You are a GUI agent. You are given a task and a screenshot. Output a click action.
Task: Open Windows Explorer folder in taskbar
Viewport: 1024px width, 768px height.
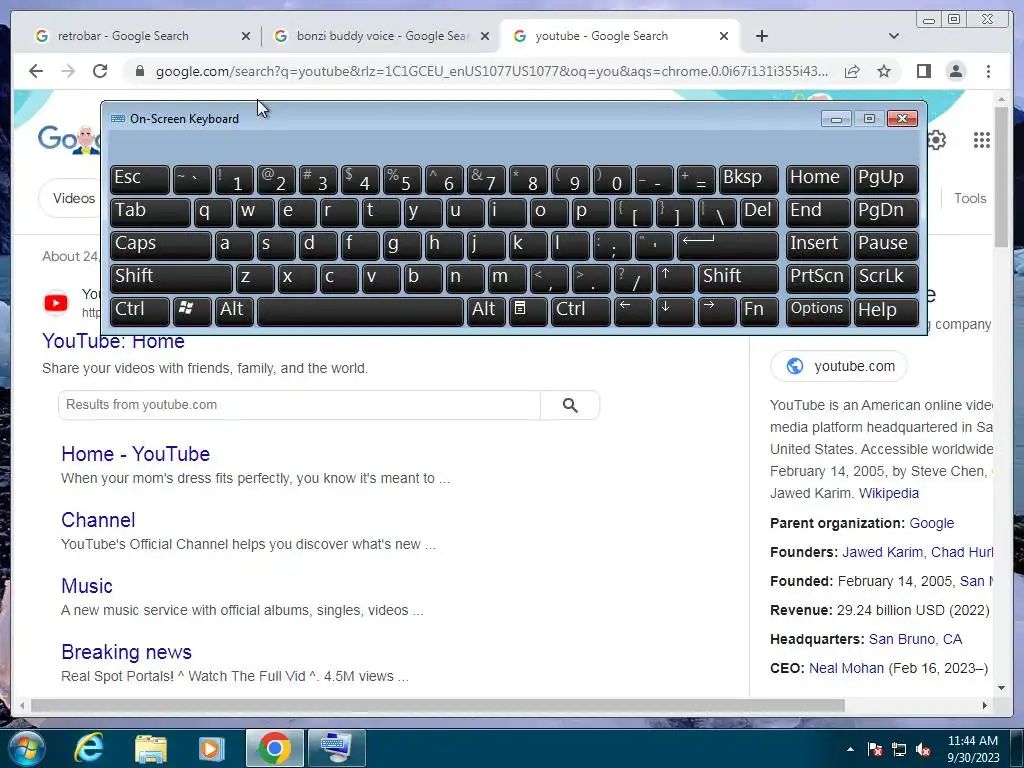coord(151,748)
